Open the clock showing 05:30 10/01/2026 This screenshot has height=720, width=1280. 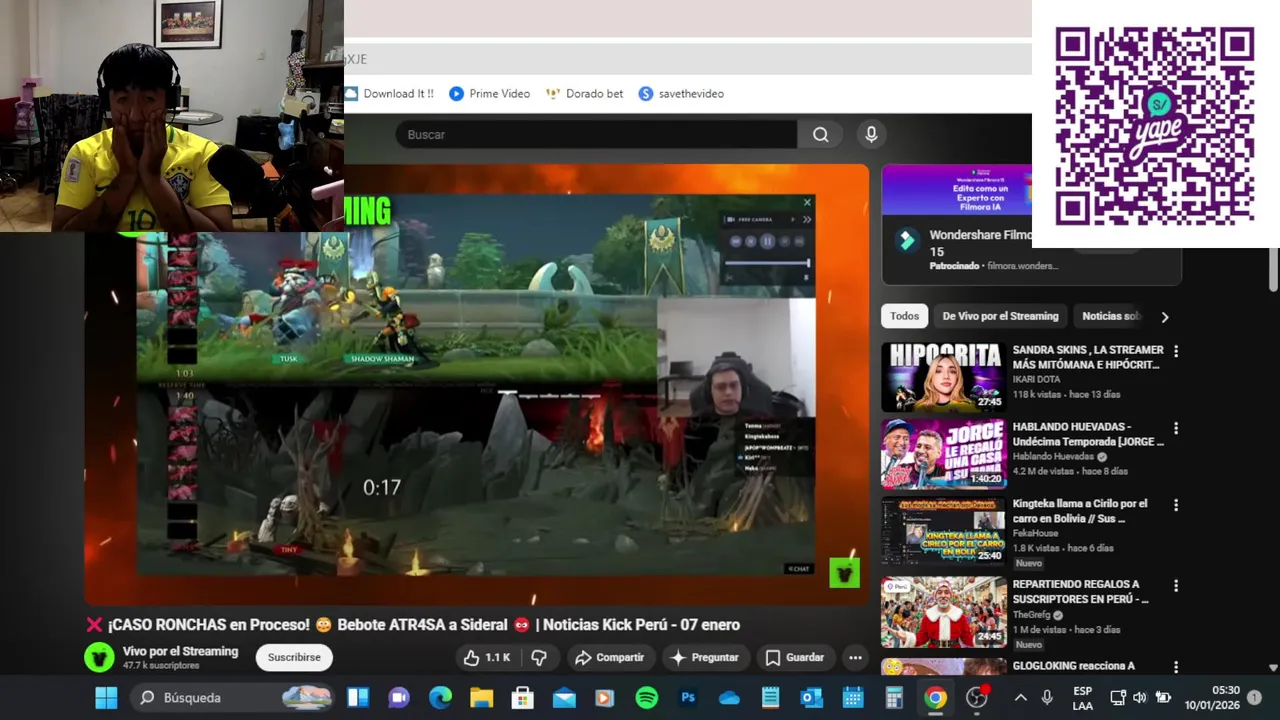pyautogui.click(x=1212, y=698)
